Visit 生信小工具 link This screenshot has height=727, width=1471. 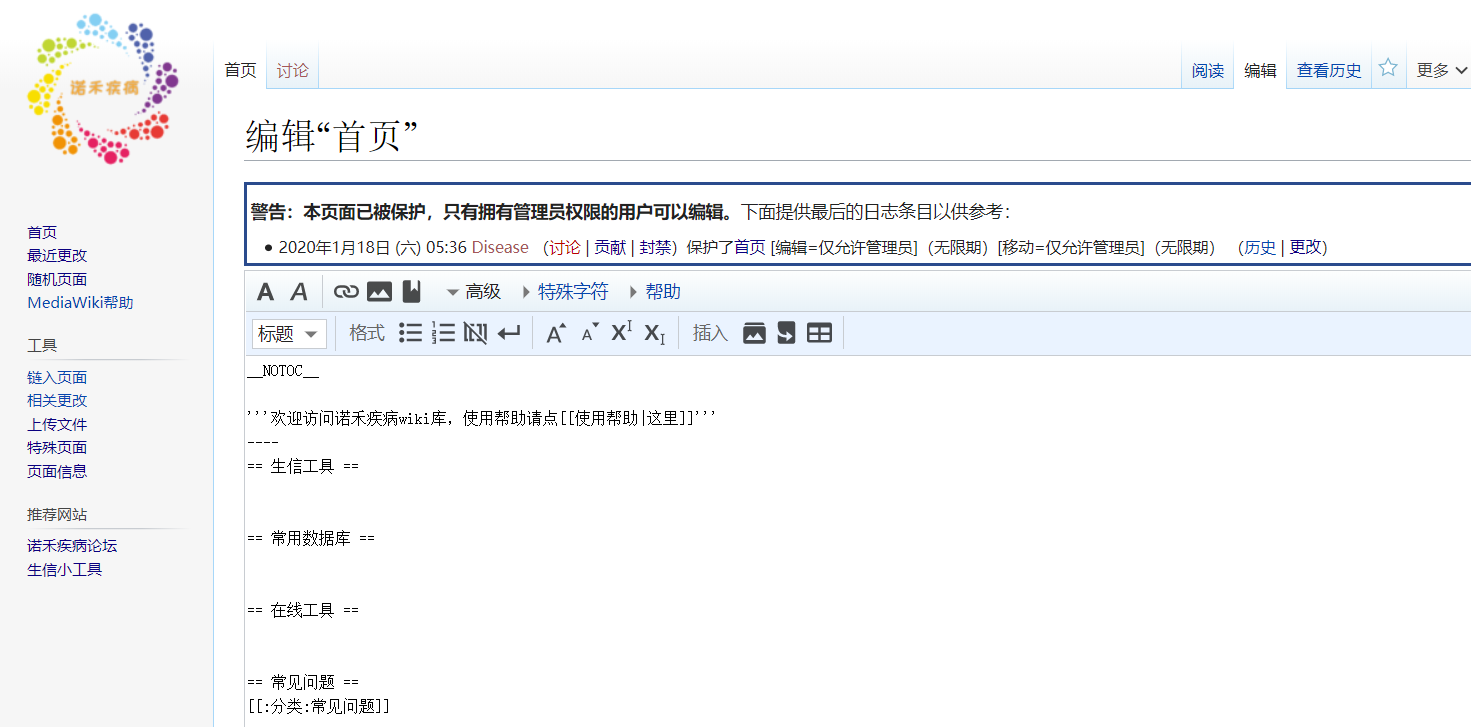[x=64, y=569]
